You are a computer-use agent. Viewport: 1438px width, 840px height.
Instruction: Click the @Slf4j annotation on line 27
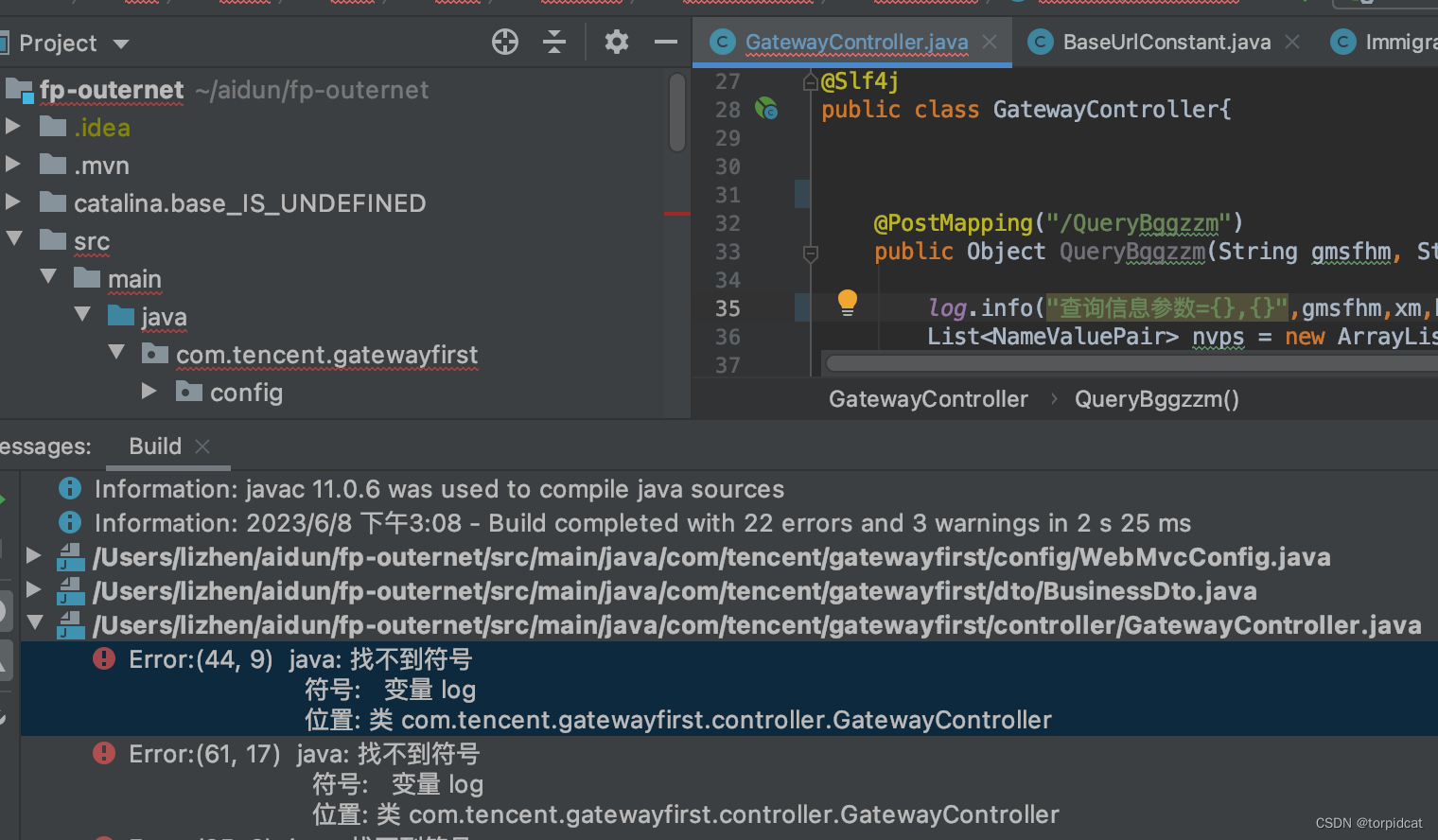[860, 81]
